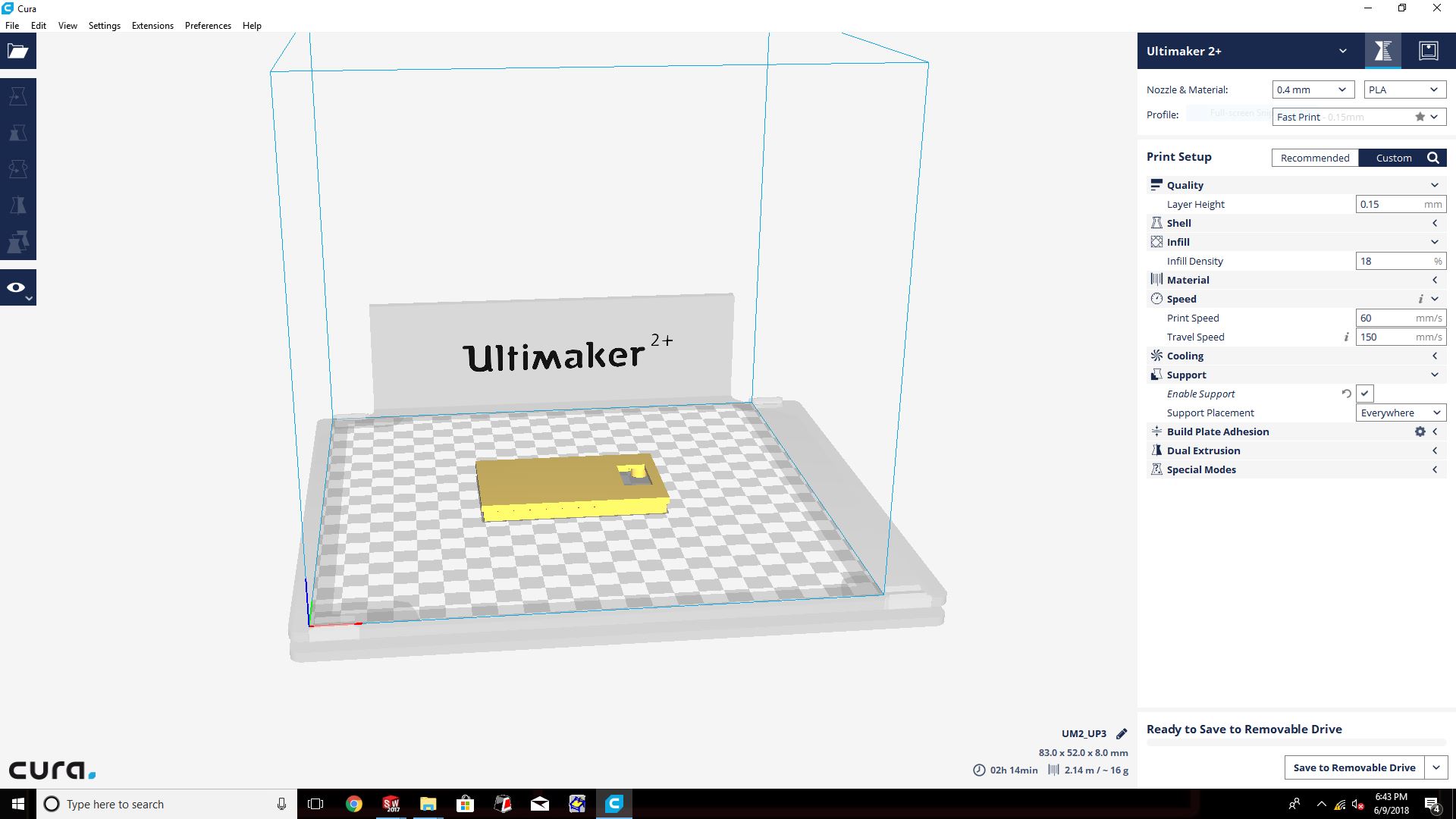Switch to the Monitor stage icon
The image size is (1456, 819).
1428,51
